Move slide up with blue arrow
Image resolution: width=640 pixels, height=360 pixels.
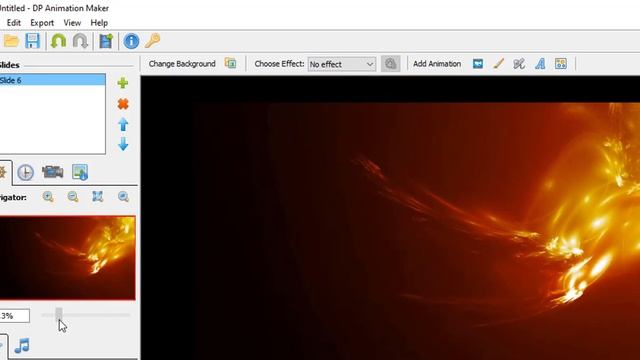(x=123, y=124)
